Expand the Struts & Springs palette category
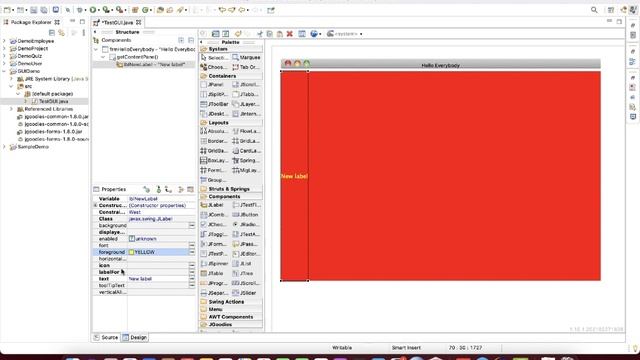Viewport: 640px width, 360px height. [231, 189]
